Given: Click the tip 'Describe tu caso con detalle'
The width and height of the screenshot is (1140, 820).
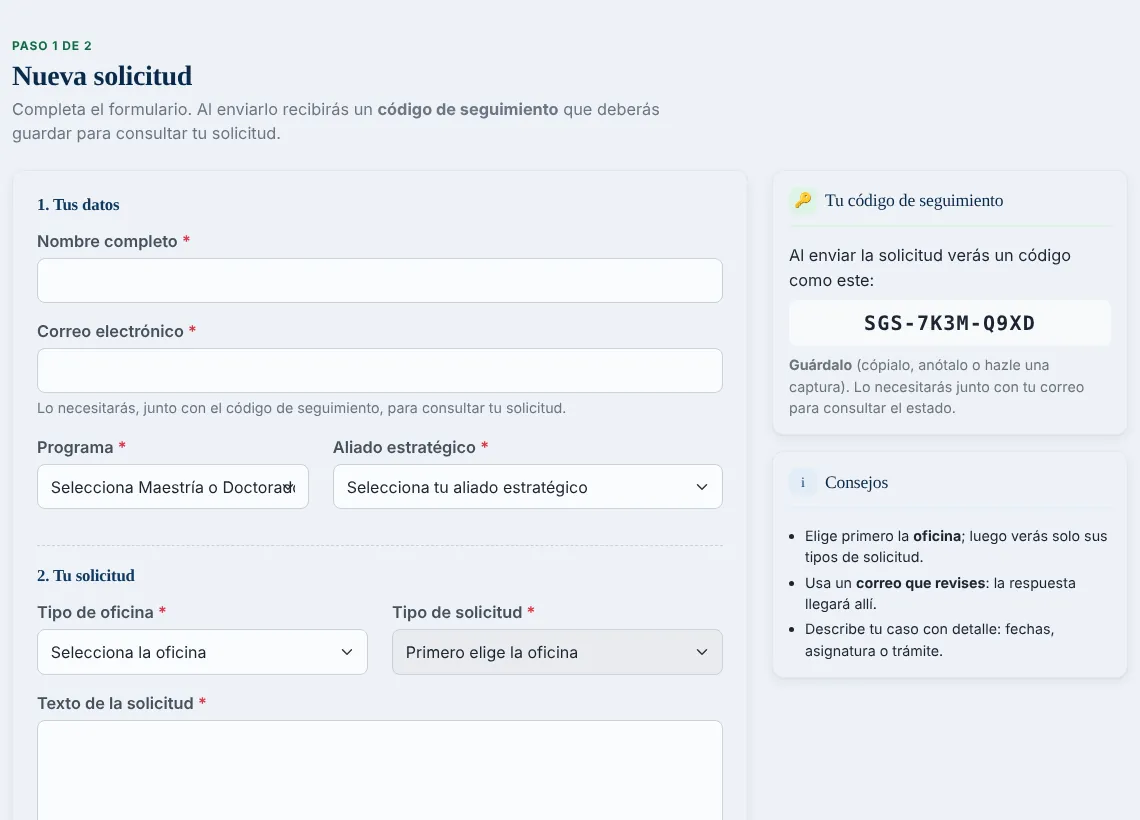Looking at the screenshot, I should click(929, 640).
